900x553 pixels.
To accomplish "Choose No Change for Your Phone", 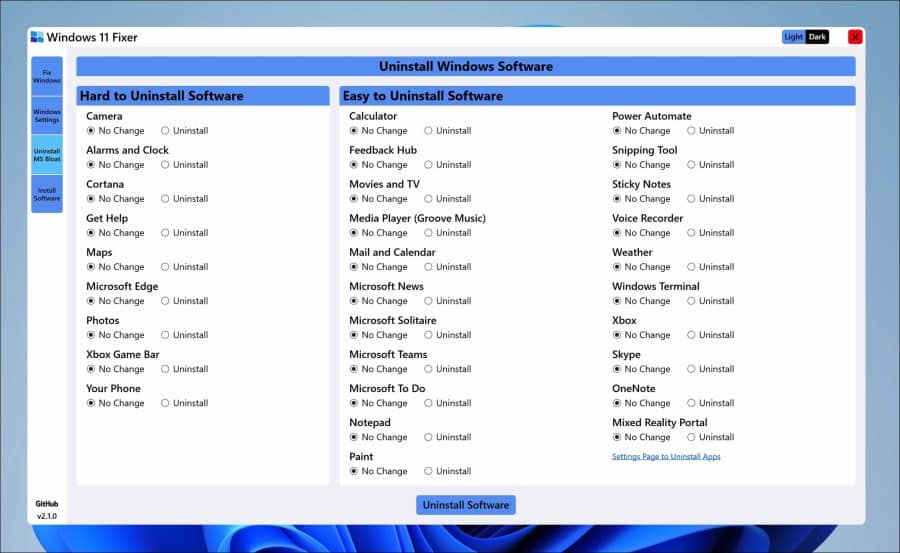I will pyautogui.click(x=115, y=403).
